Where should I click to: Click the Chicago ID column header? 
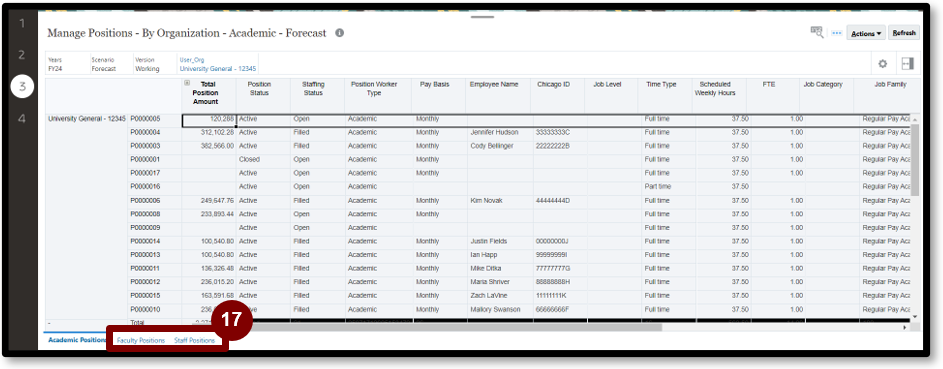[553, 85]
